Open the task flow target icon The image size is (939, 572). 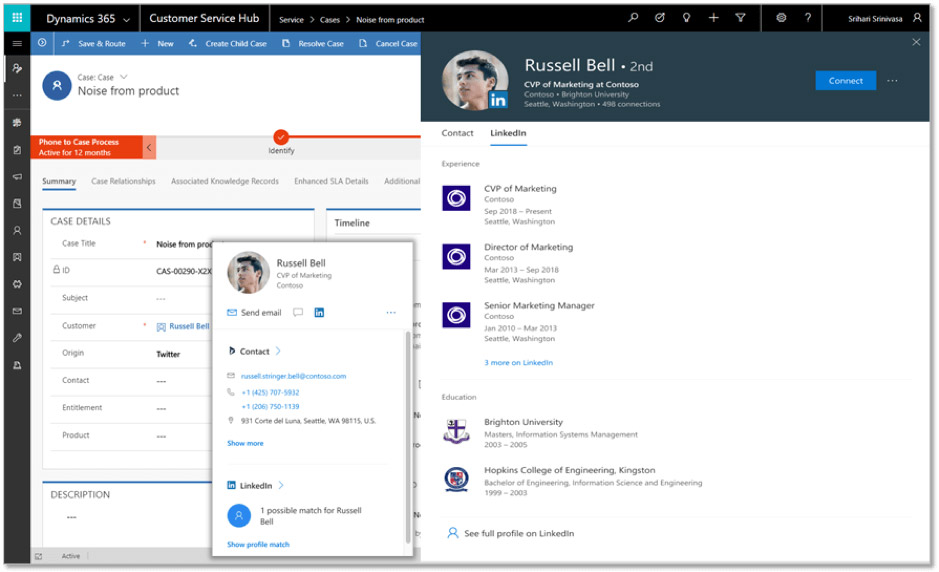659,18
